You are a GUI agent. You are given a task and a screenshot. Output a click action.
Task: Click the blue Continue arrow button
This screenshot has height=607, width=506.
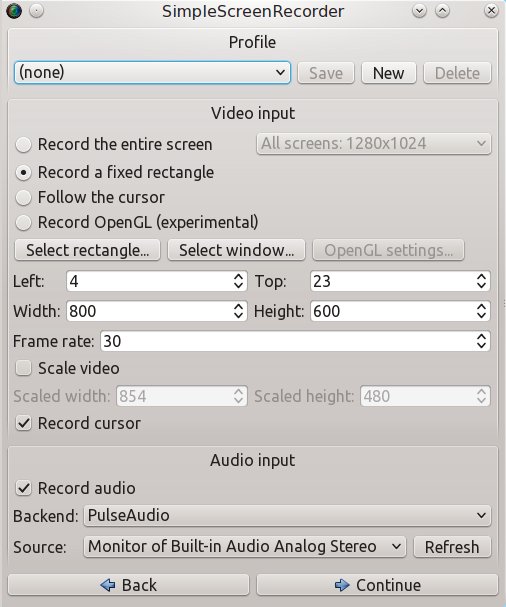(377, 585)
